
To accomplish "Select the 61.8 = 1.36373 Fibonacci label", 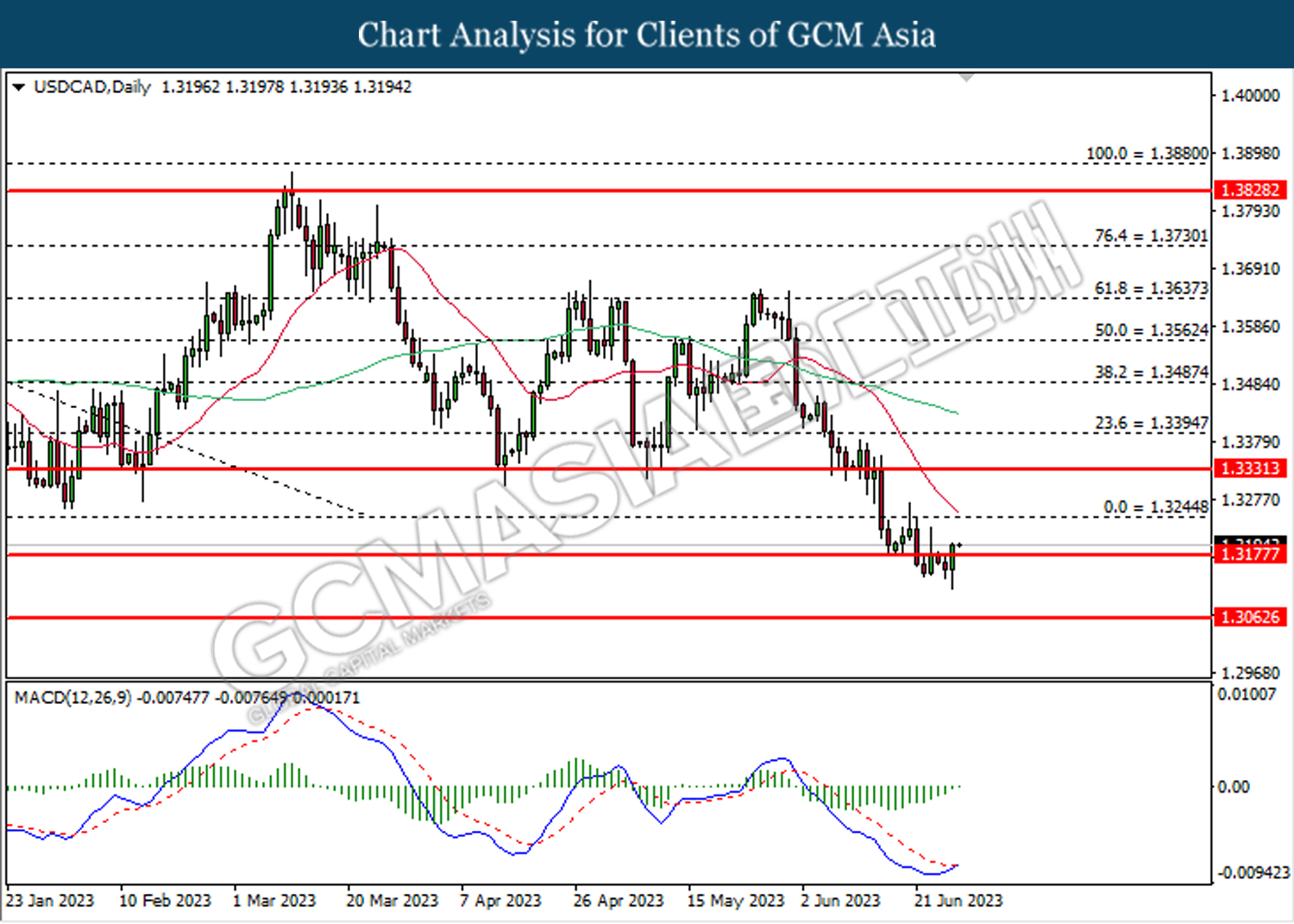I will 1152,288.
